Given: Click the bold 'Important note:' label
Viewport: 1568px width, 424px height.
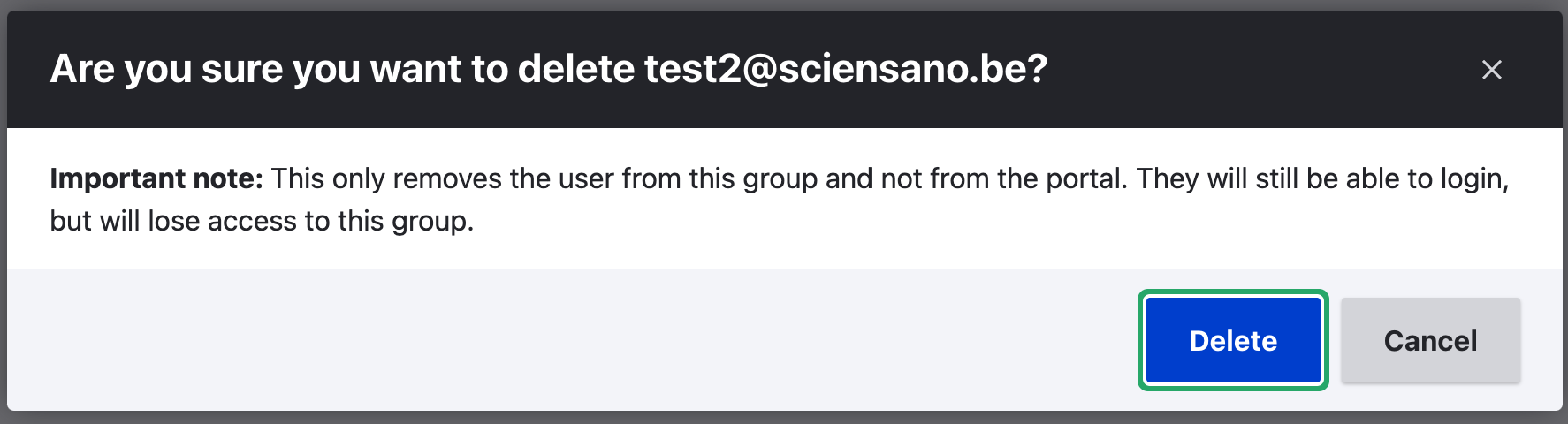Looking at the screenshot, I should point(156,178).
